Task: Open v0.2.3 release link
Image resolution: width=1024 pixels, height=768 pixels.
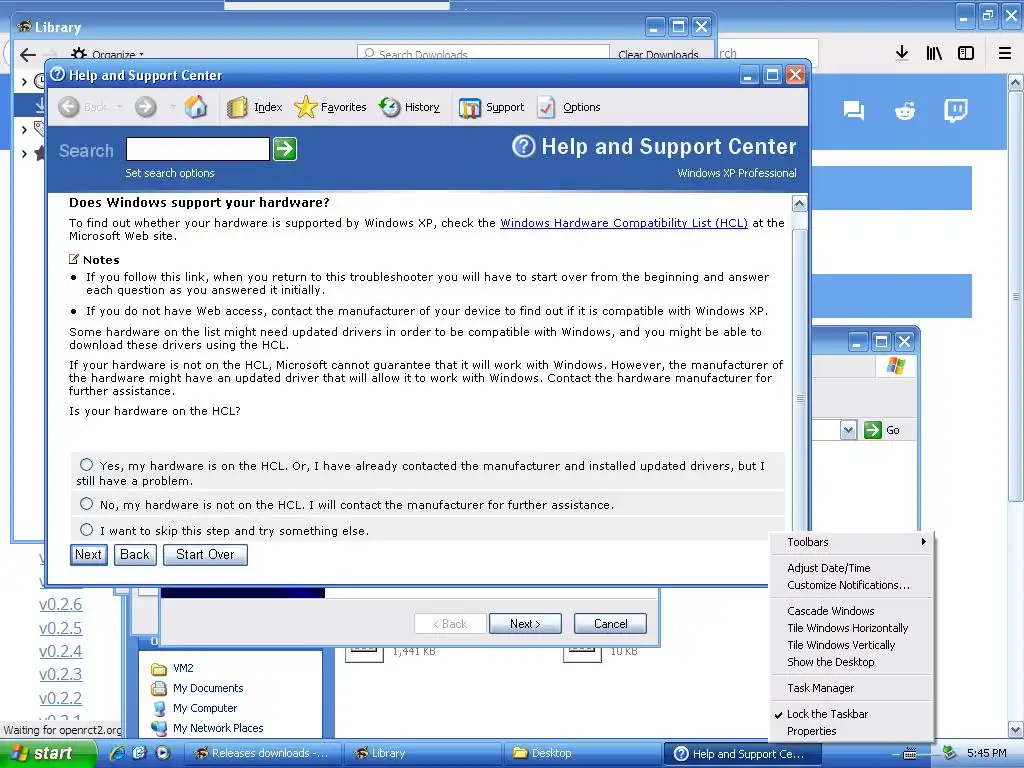Action: (x=61, y=675)
